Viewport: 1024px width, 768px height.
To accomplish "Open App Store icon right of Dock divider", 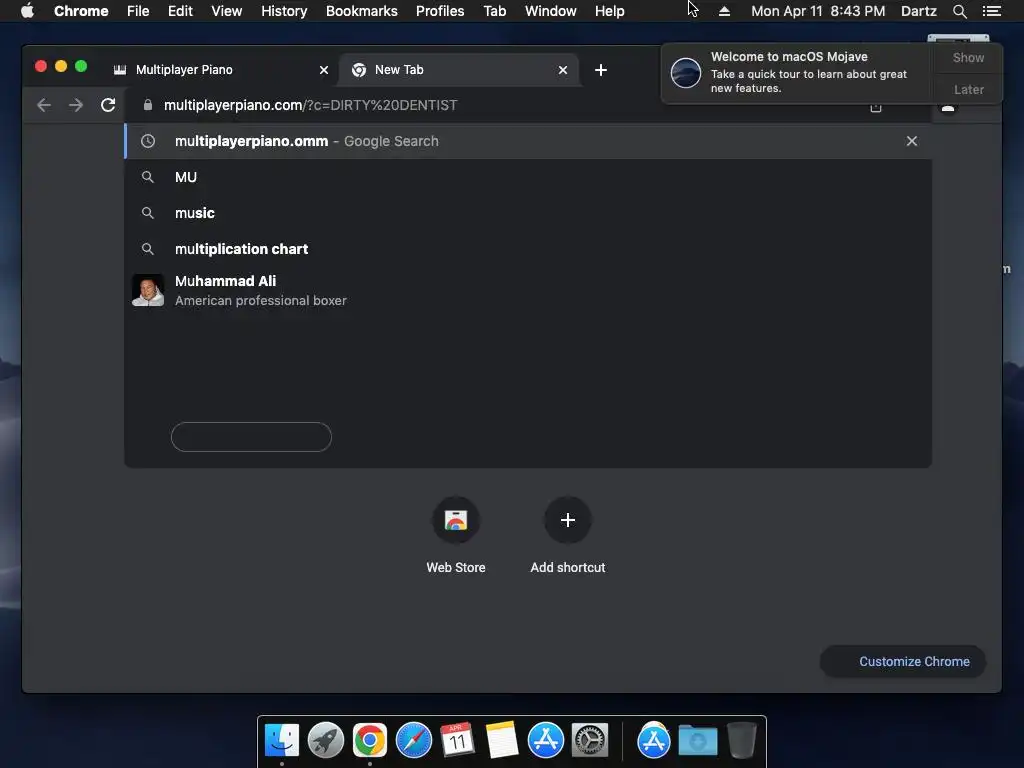I will [x=654, y=741].
